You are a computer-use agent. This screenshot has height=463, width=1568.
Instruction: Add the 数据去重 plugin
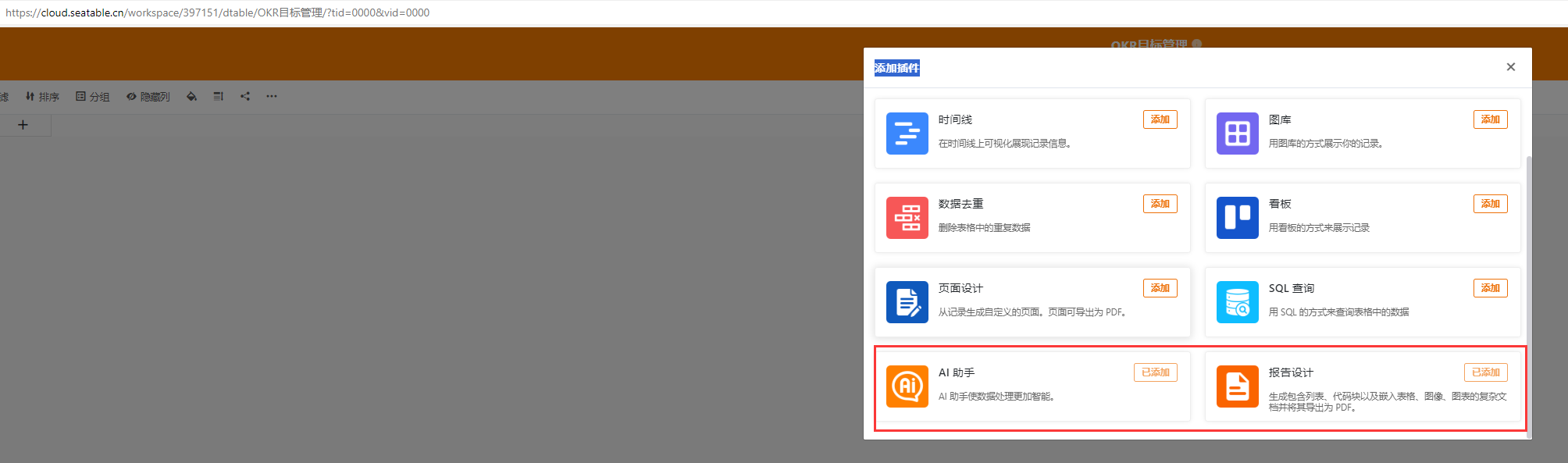point(1160,204)
